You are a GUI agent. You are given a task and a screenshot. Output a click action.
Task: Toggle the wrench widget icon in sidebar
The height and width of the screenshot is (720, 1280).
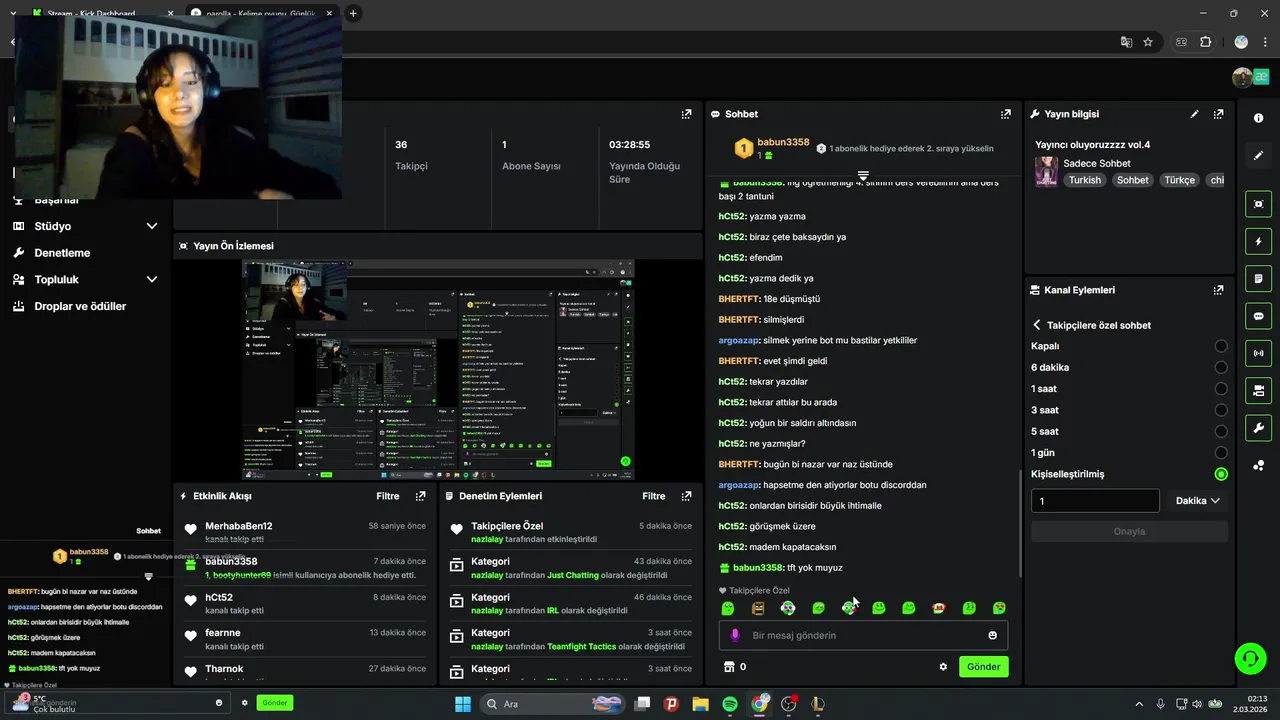click(x=1258, y=428)
